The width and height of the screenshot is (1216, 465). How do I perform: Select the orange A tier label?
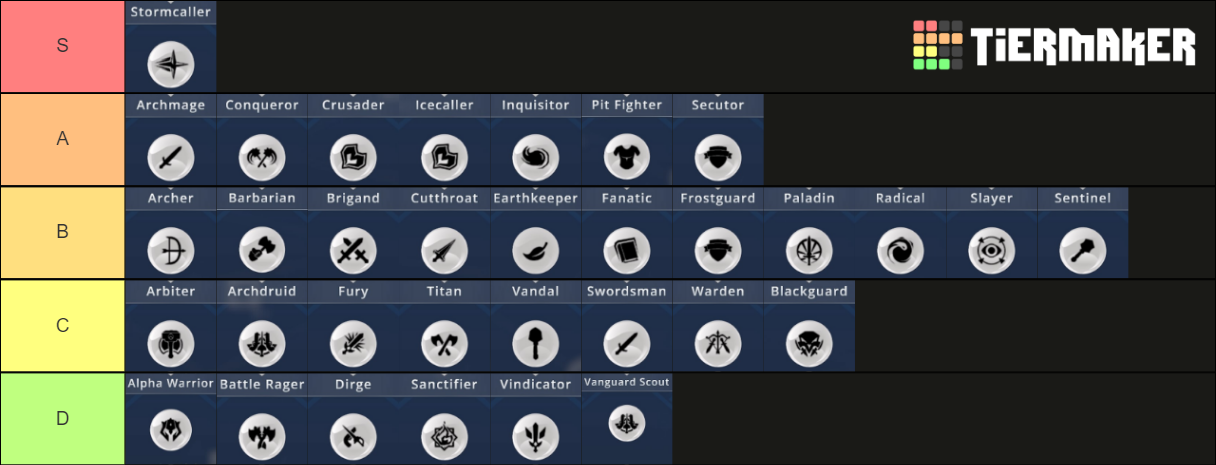(63, 139)
